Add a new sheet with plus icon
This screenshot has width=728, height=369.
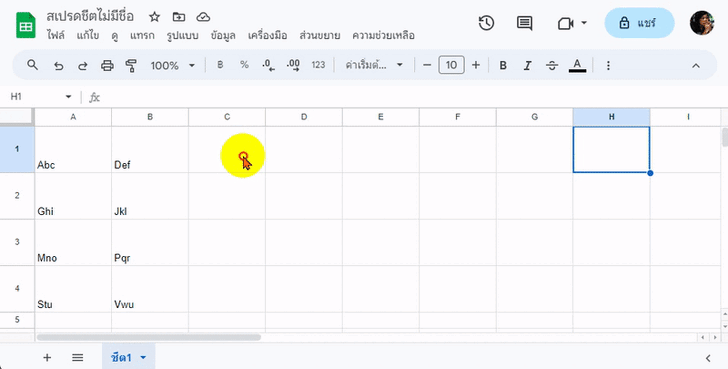[47, 357]
